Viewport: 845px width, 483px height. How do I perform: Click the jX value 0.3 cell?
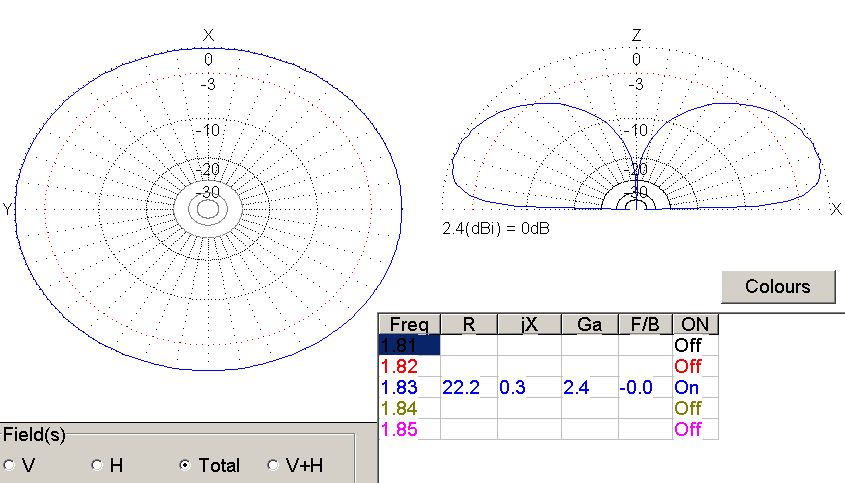click(x=528, y=387)
